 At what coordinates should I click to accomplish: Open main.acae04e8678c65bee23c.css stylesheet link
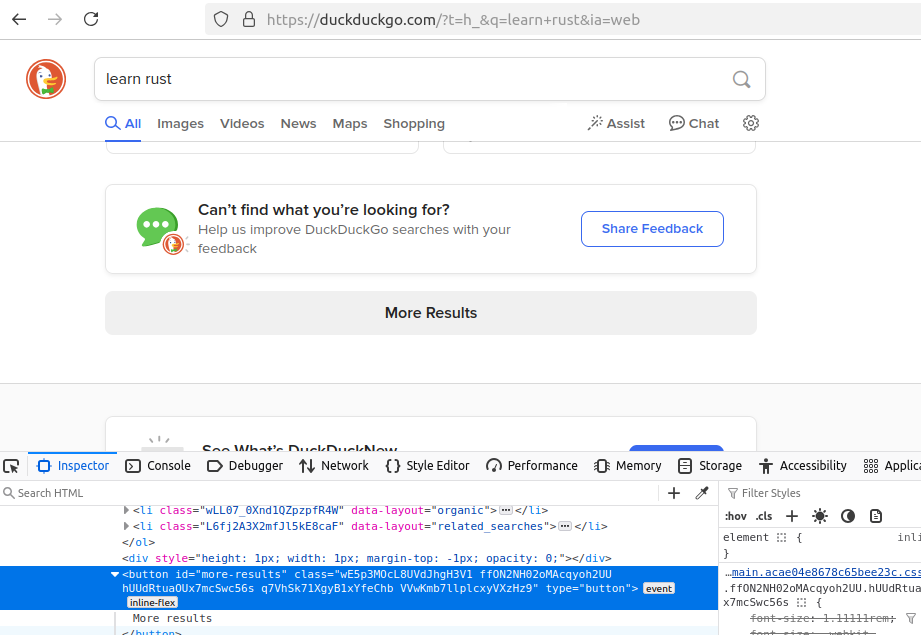click(826, 572)
